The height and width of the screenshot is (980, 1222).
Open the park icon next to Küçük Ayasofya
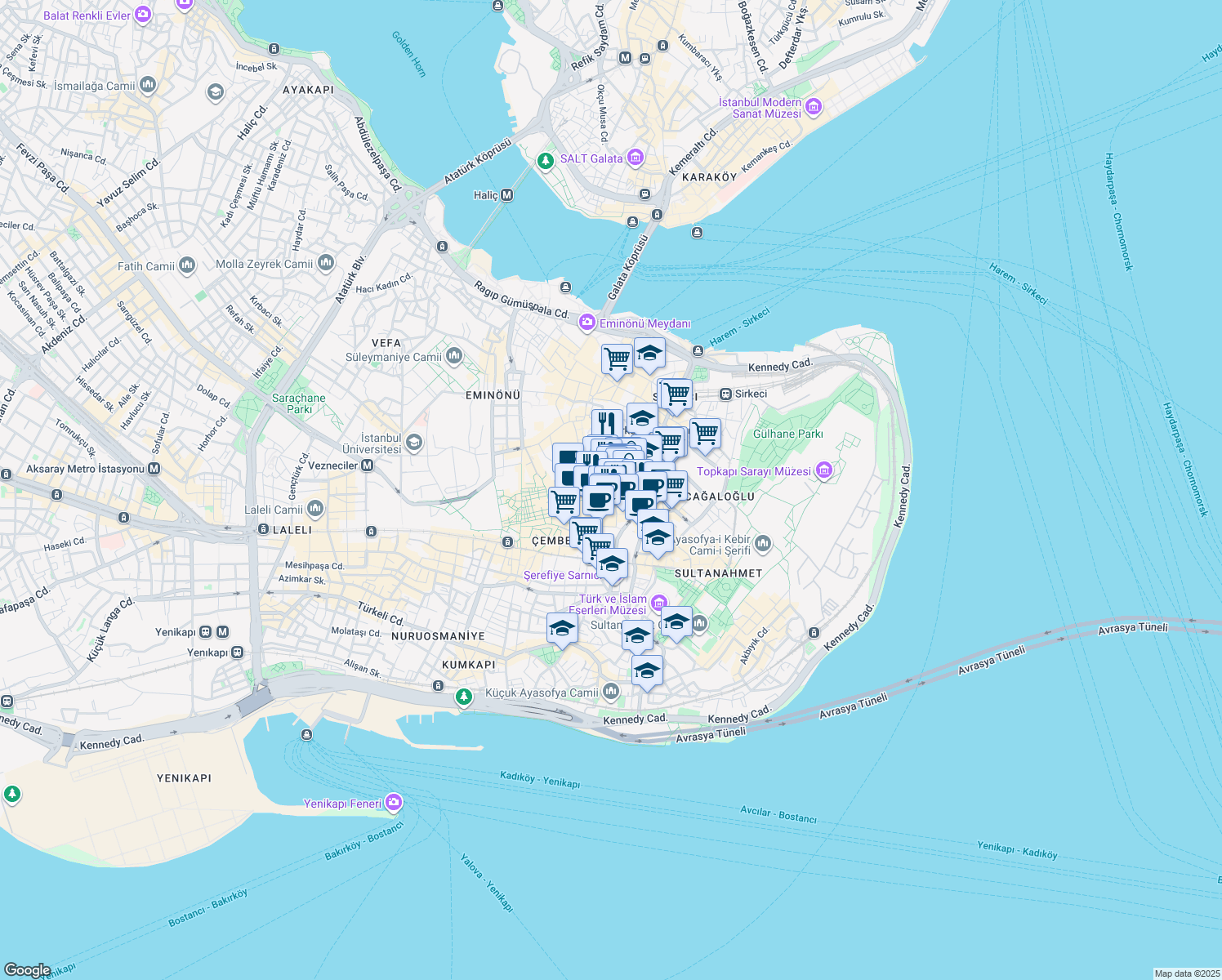tap(464, 697)
